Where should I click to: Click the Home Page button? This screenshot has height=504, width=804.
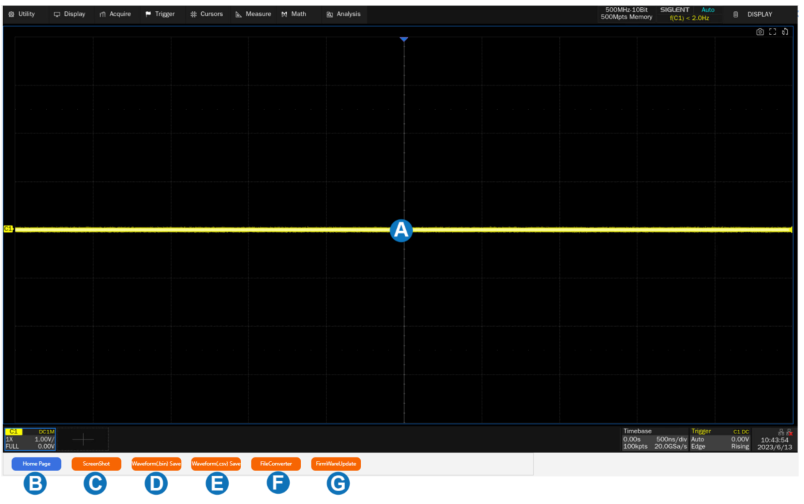[x=37, y=464]
